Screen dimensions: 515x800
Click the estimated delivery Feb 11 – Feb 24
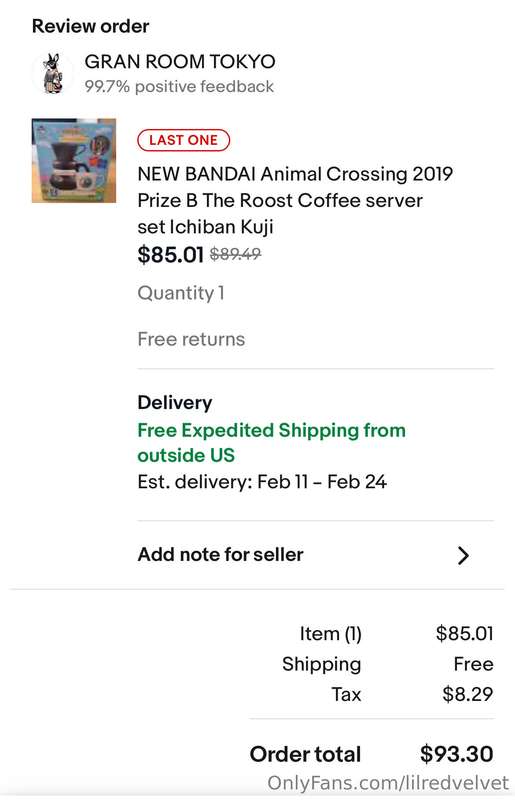point(262,482)
